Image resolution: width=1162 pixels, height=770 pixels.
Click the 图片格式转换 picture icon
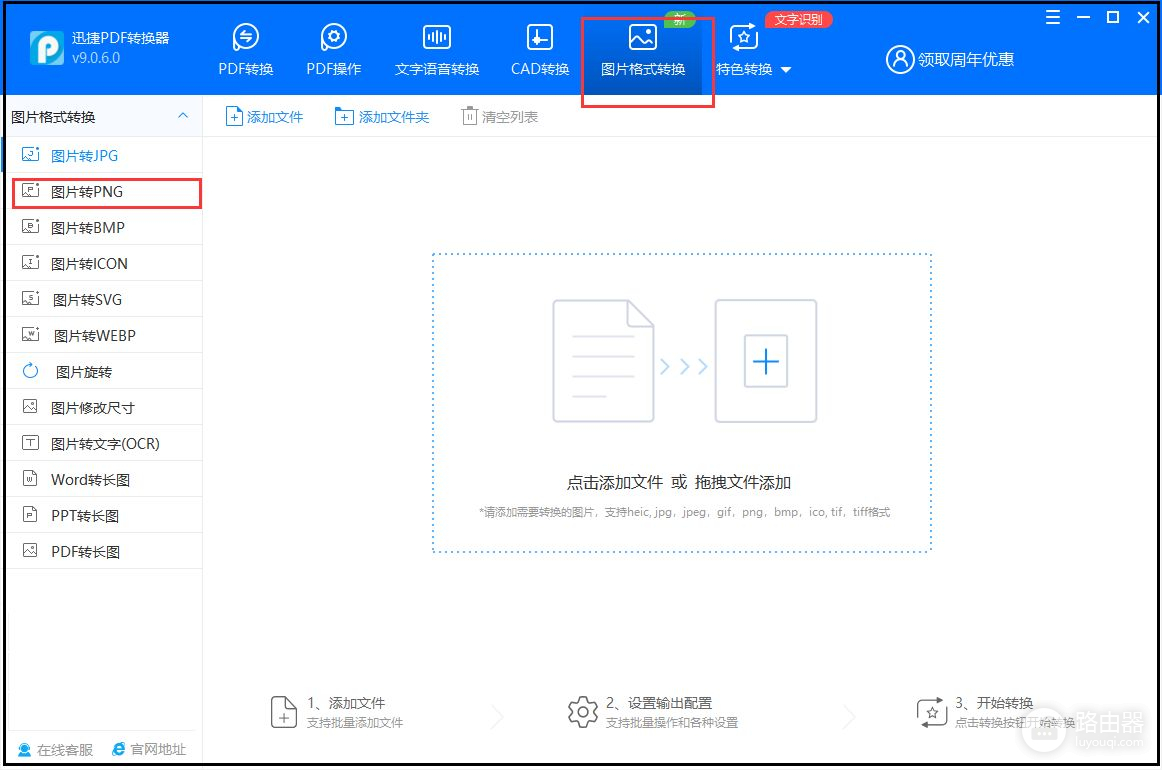pos(642,38)
